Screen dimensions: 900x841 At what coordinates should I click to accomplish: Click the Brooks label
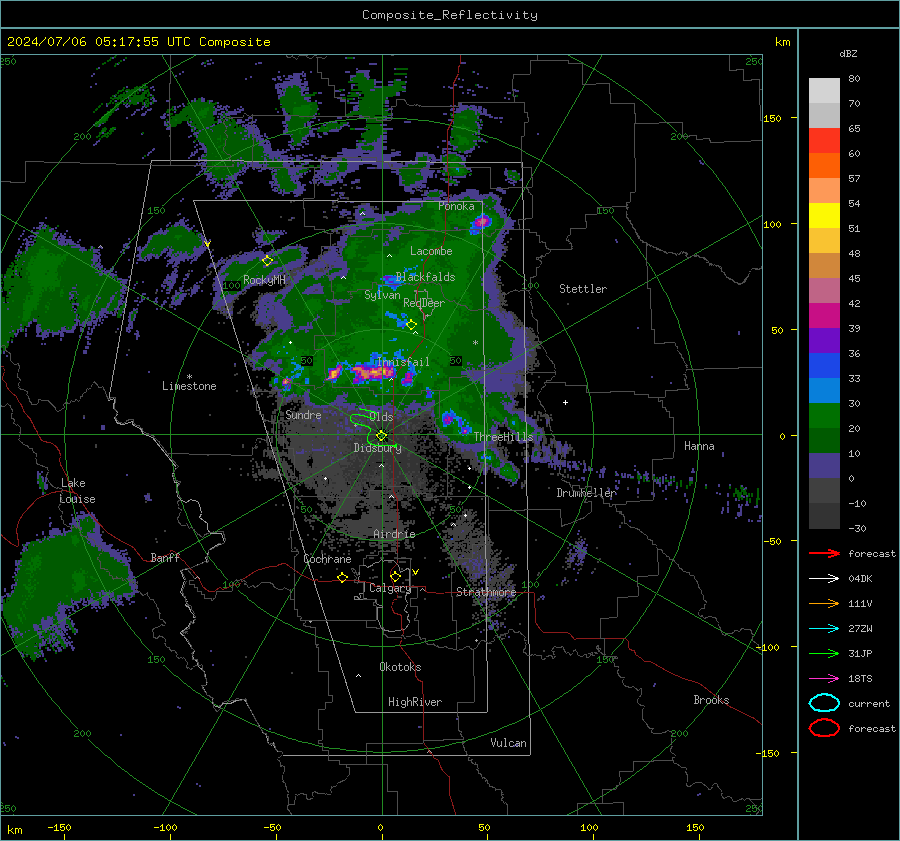[711, 700]
